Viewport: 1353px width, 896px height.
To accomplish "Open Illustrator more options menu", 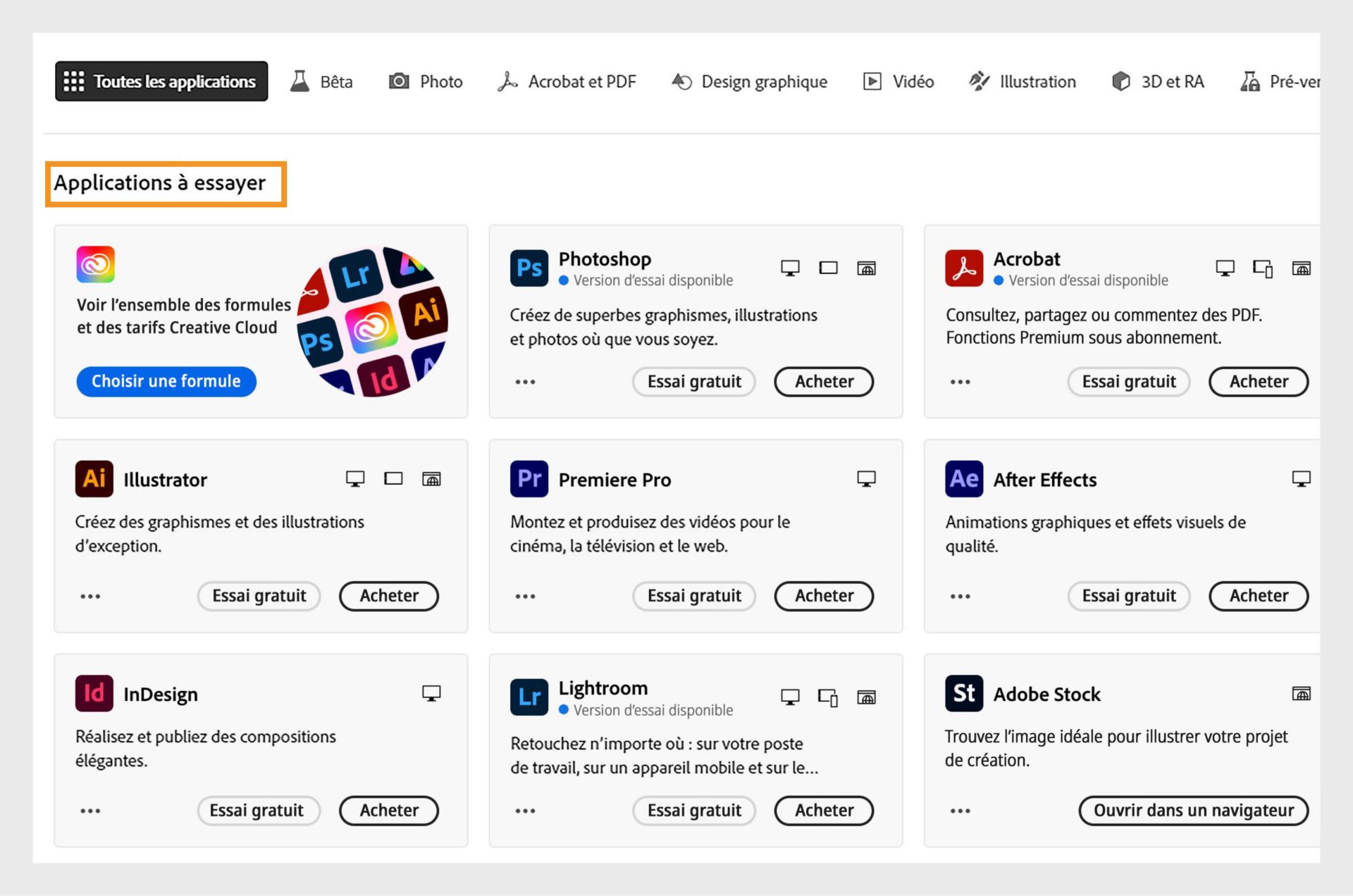I will coord(90,596).
